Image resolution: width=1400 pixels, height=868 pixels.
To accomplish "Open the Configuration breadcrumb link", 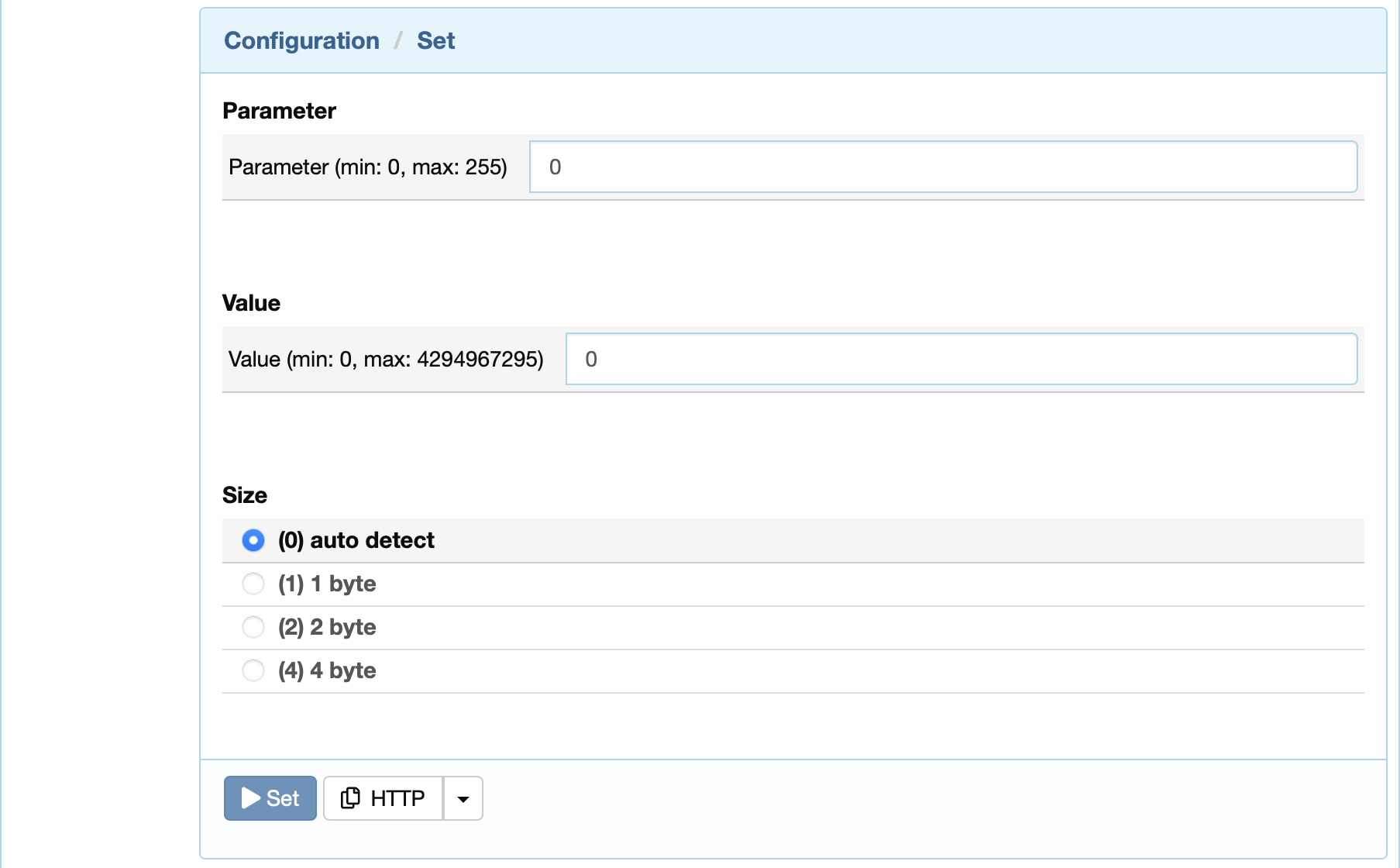I will pyautogui.click(x=301, y=40).
